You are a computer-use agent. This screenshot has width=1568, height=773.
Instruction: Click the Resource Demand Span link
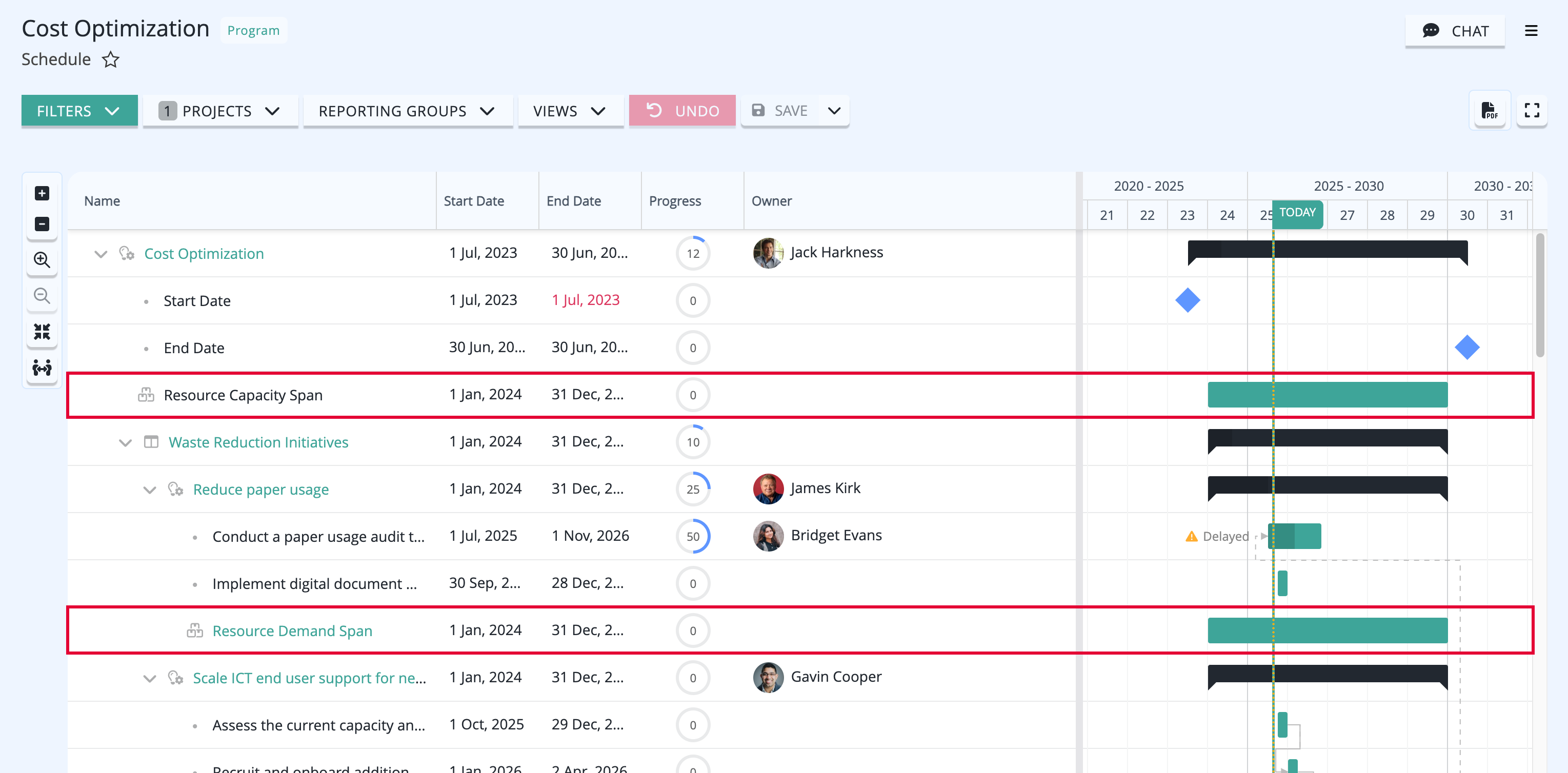pos(292,631)
